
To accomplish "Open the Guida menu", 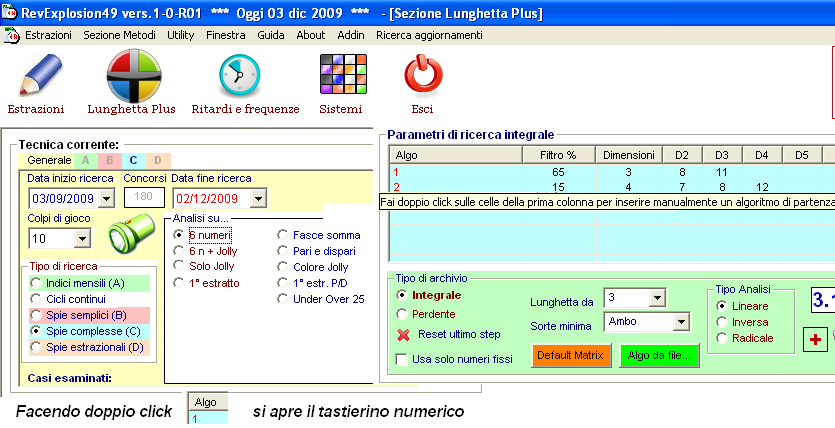I will [x=271, y=35].
